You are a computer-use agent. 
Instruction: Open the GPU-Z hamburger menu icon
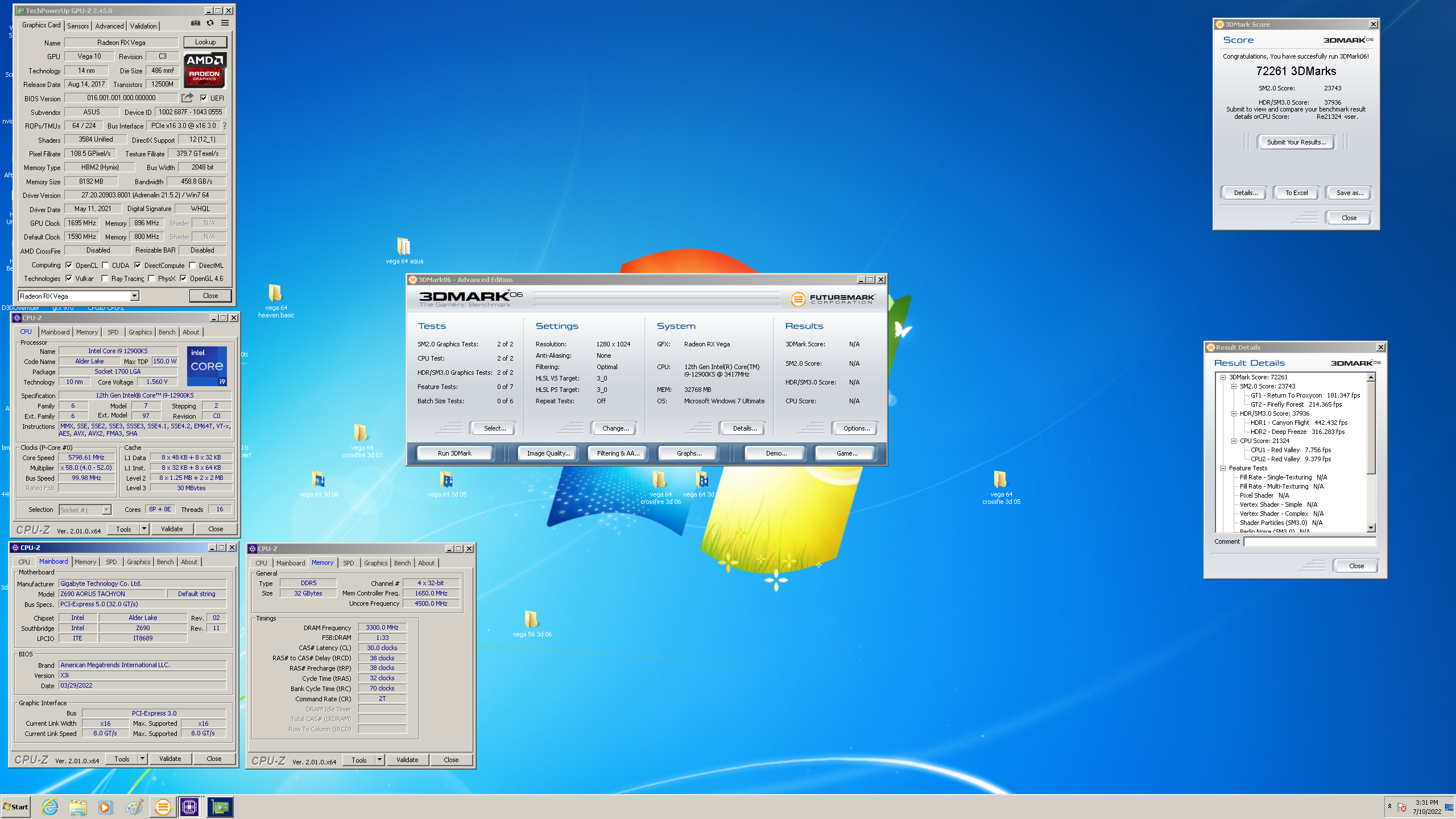(x=225, y=23)
